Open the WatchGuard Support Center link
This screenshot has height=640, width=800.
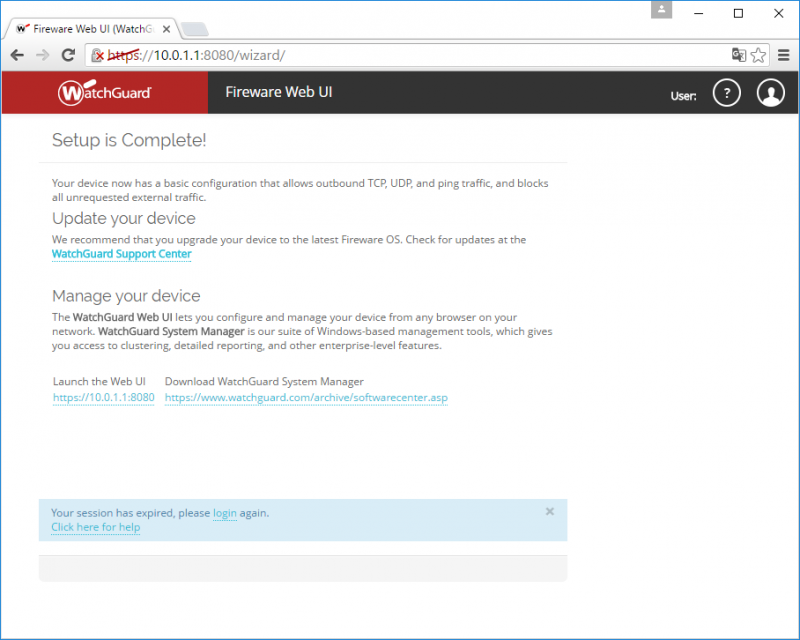(x=121, y=254)
